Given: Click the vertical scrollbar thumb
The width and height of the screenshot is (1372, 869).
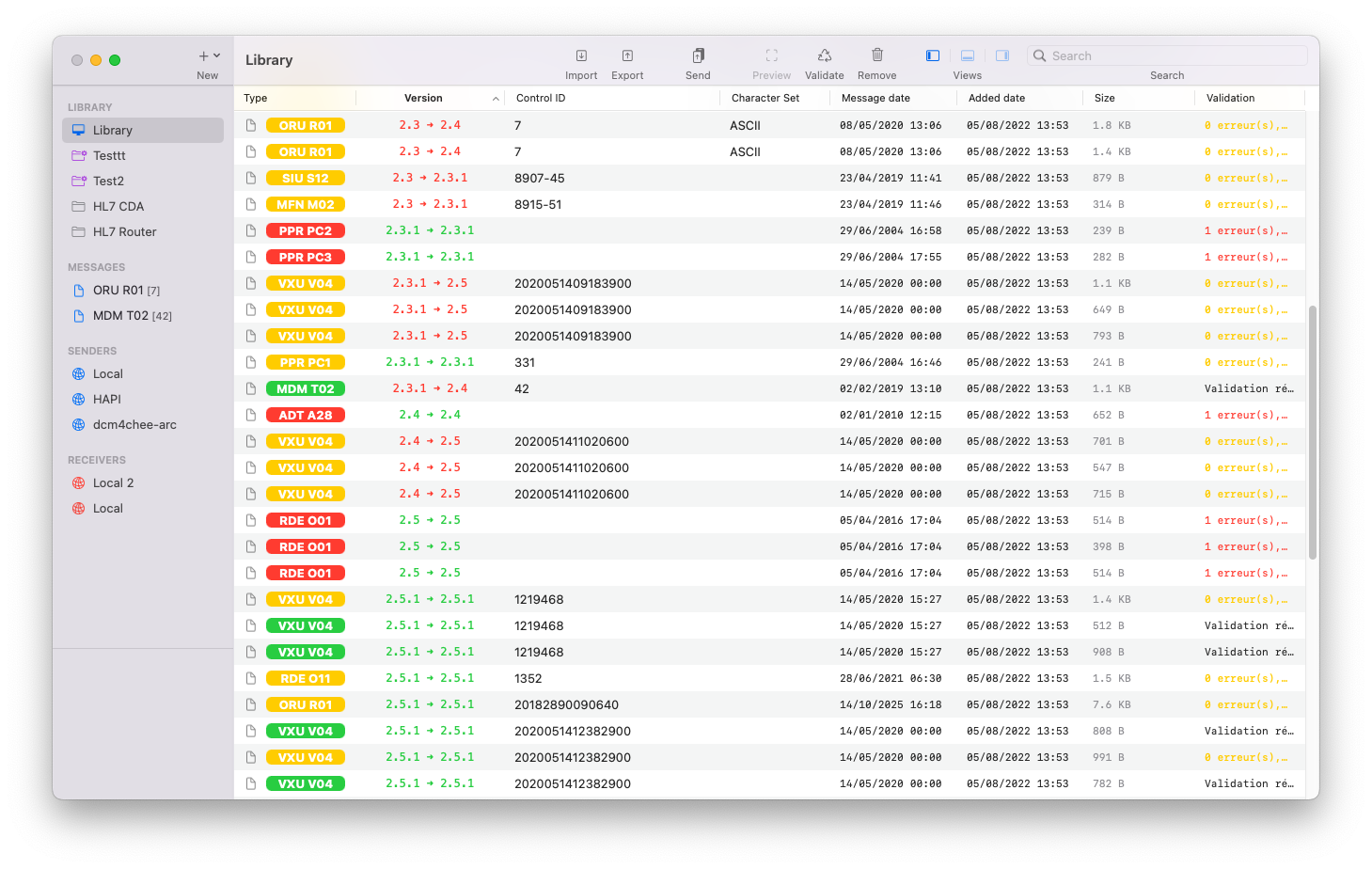Looking at the screenshot, I should pos(1312,433).
